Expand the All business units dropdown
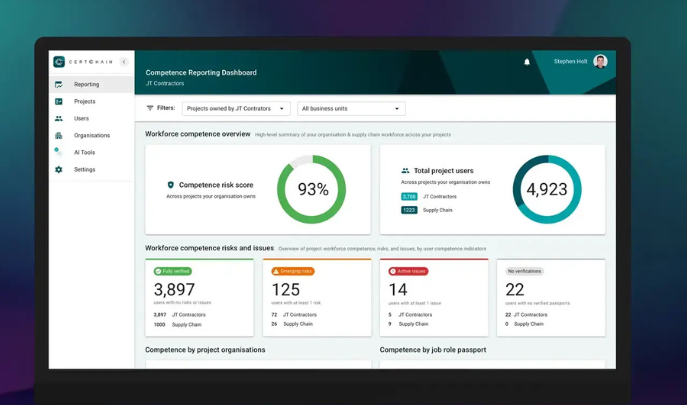 click(351, 108)
